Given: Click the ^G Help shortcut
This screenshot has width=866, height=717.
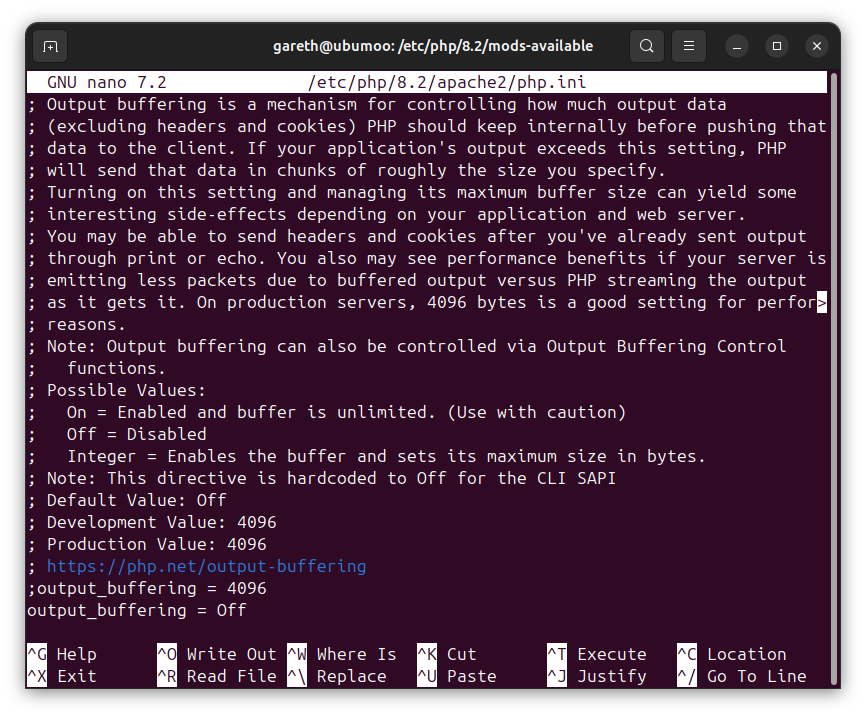Looking at the screenshot, I should tap(62, 655).
